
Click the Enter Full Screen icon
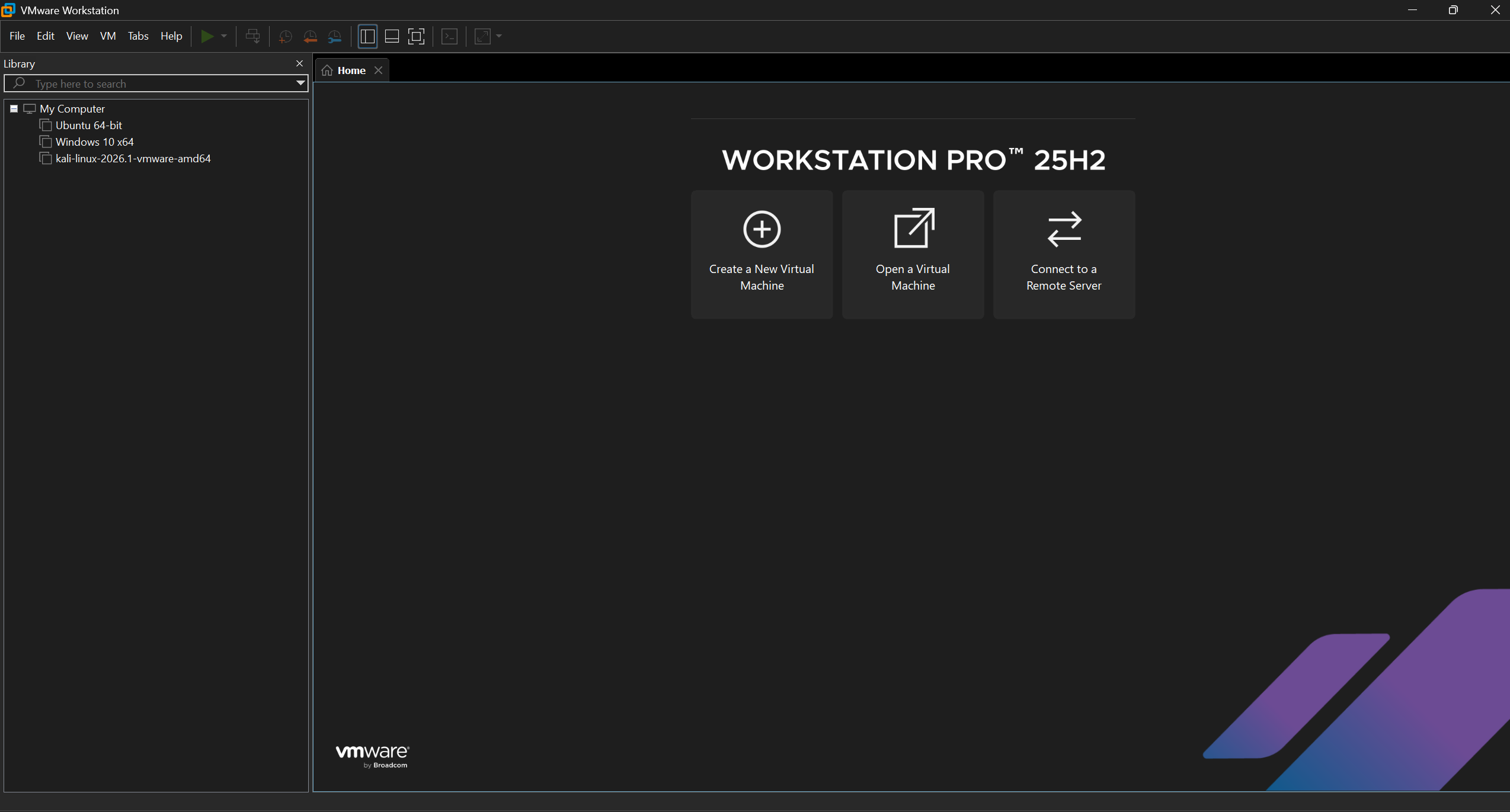point(417,36)
